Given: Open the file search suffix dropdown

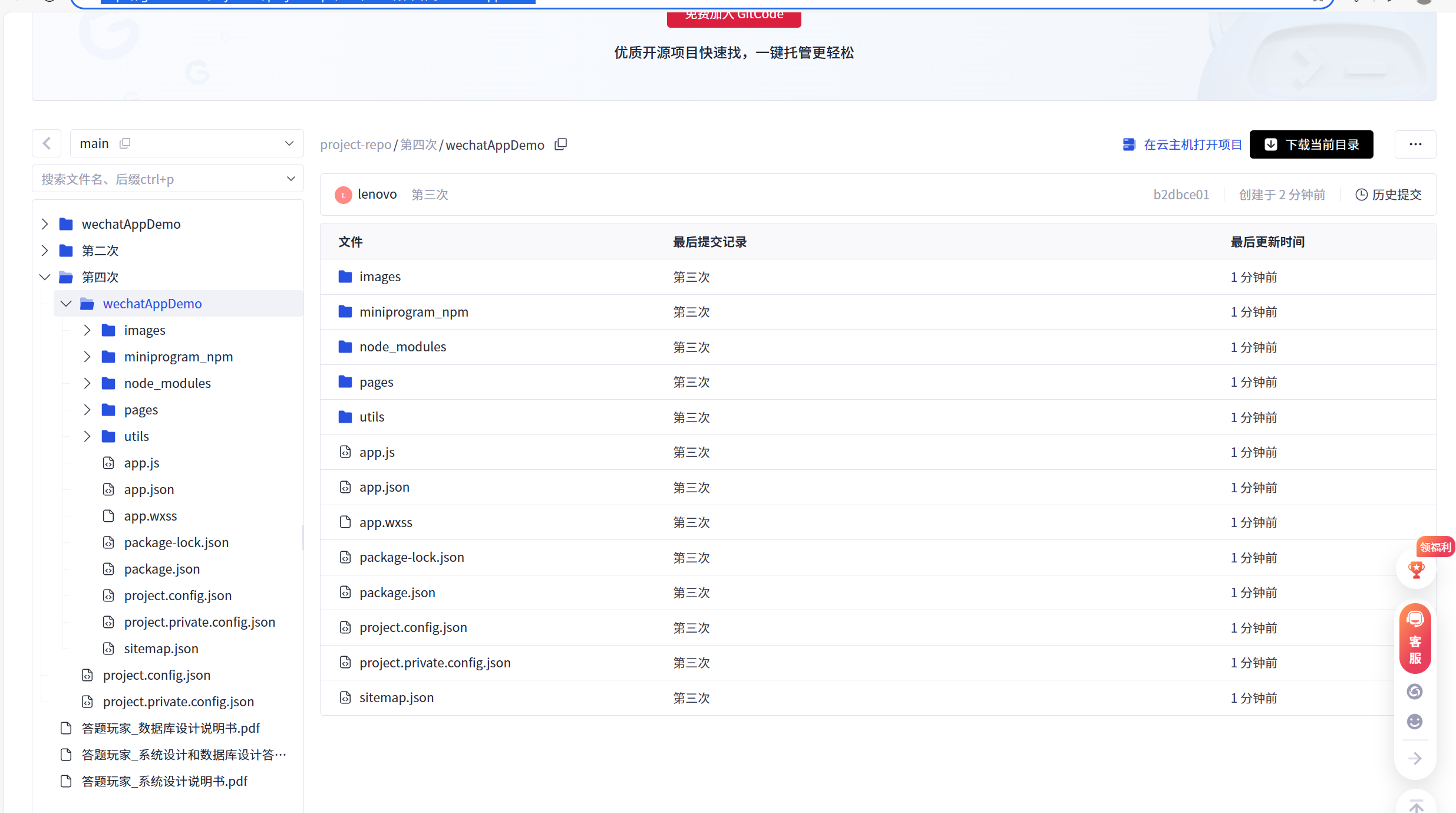Looking at the screenshot, I should pyautogui.click(x=290, y=179).
